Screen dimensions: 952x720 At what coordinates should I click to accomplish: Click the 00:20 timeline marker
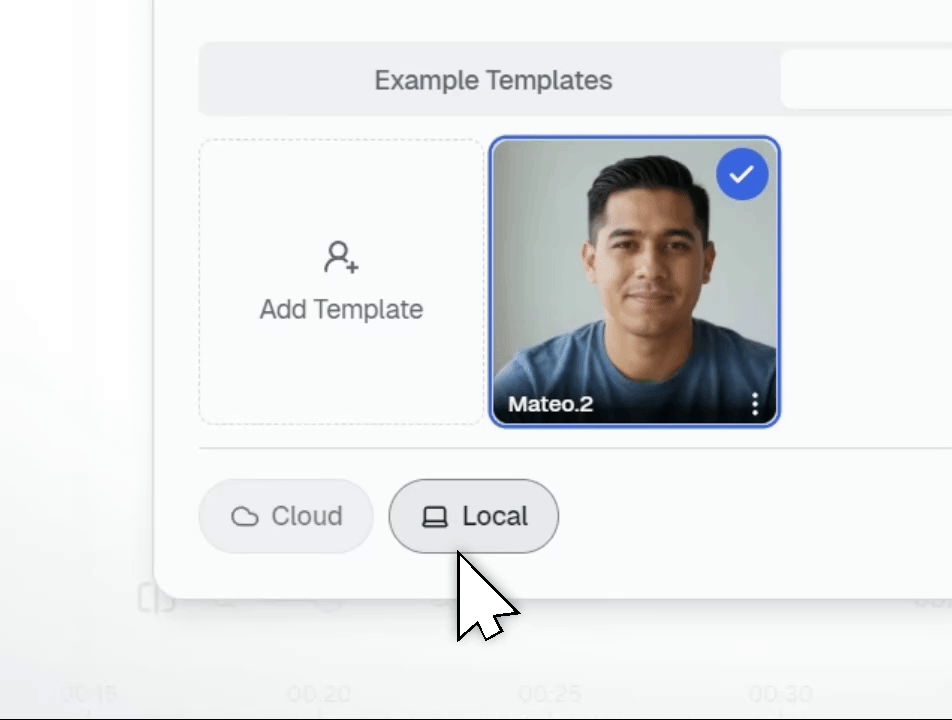319,694
